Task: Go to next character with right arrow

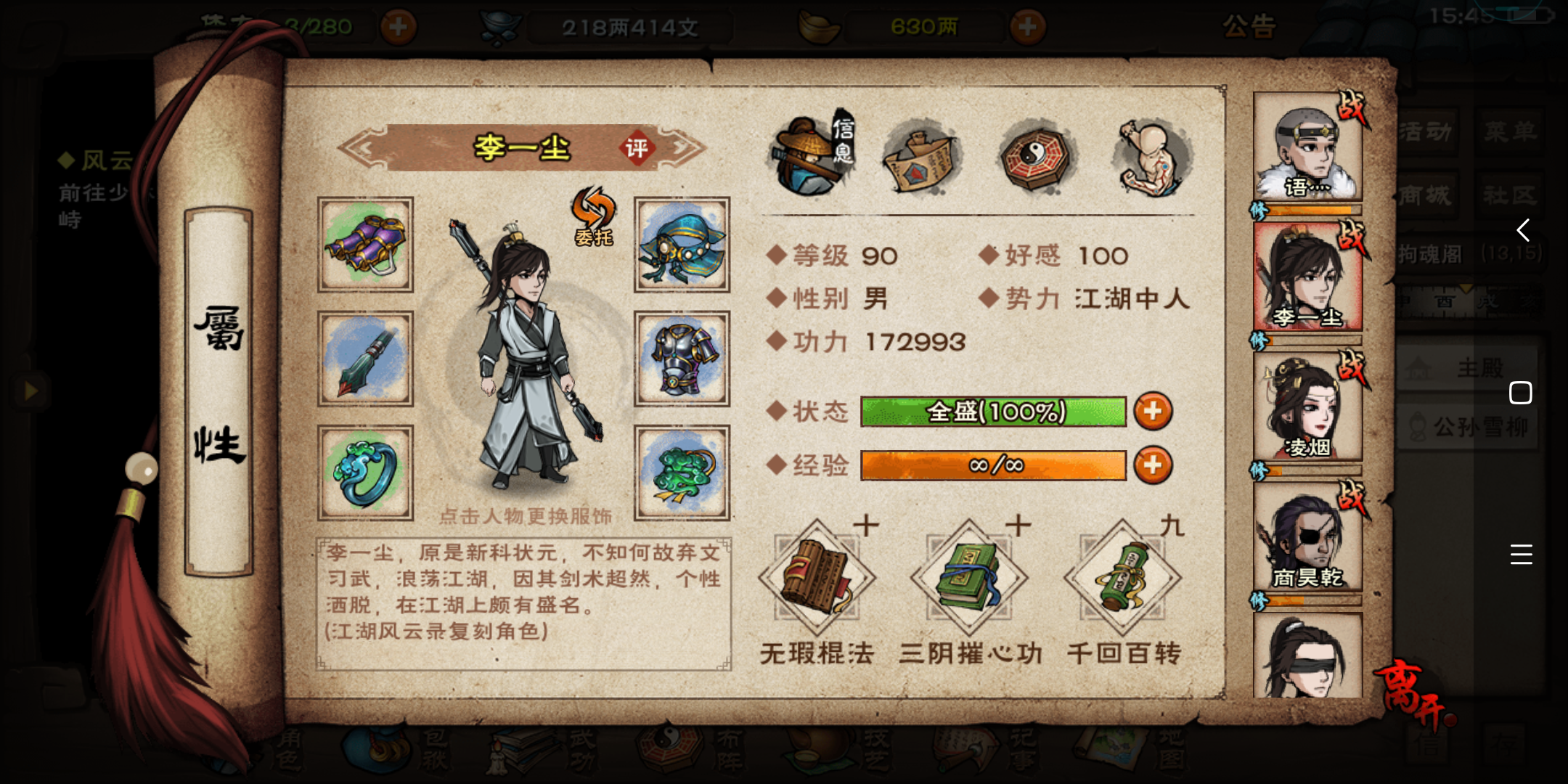Action: [682, 148]
